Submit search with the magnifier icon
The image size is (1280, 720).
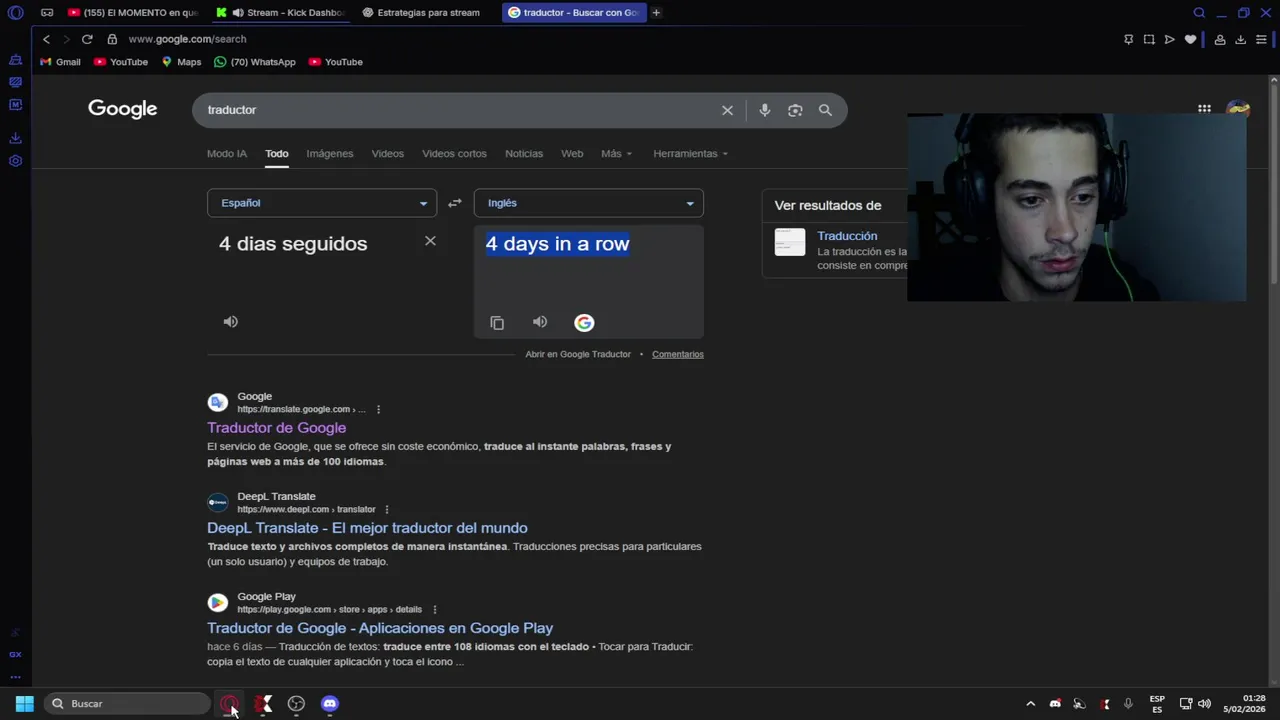(825, 110)
